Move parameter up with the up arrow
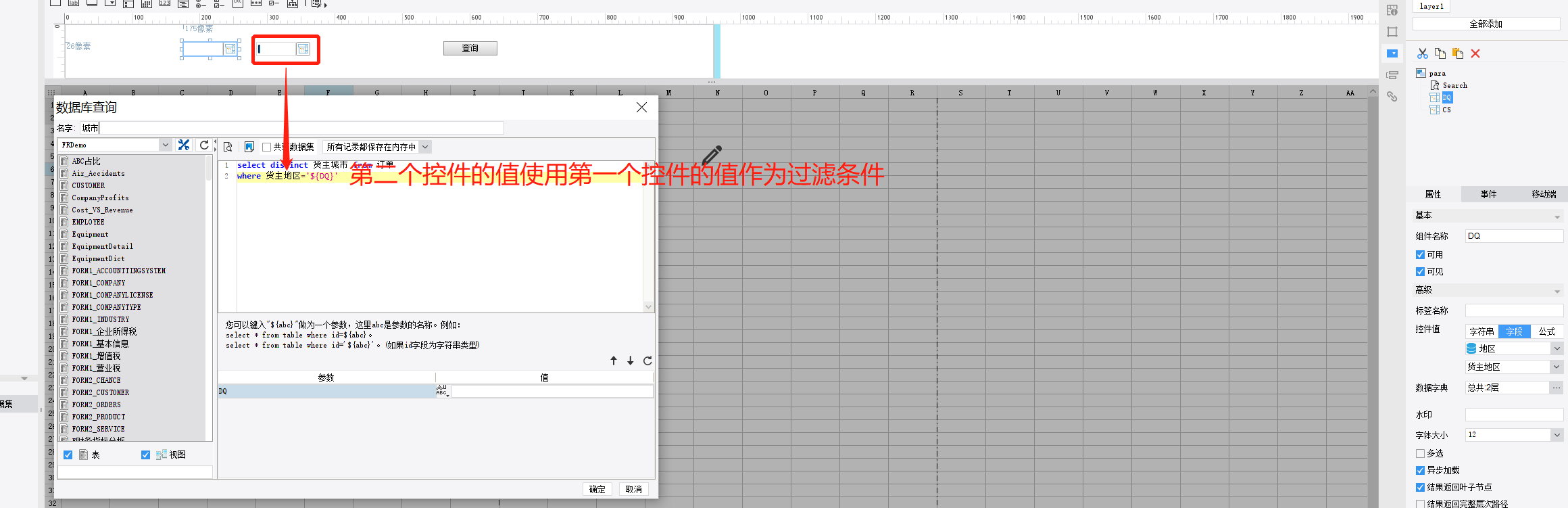The width and height of the screenshot is (1568, 508). click(614, 361)
